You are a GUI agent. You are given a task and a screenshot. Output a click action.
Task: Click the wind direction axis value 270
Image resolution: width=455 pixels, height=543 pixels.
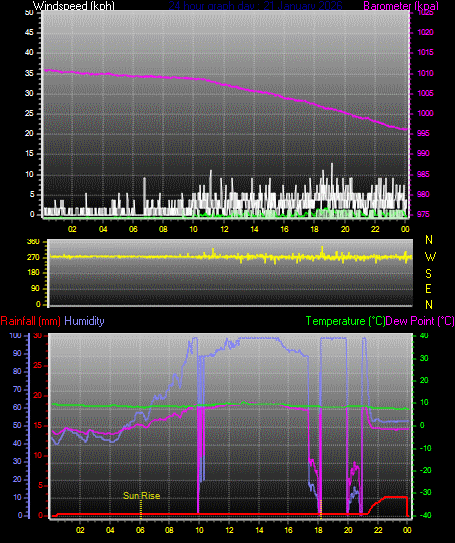[33, 258]
